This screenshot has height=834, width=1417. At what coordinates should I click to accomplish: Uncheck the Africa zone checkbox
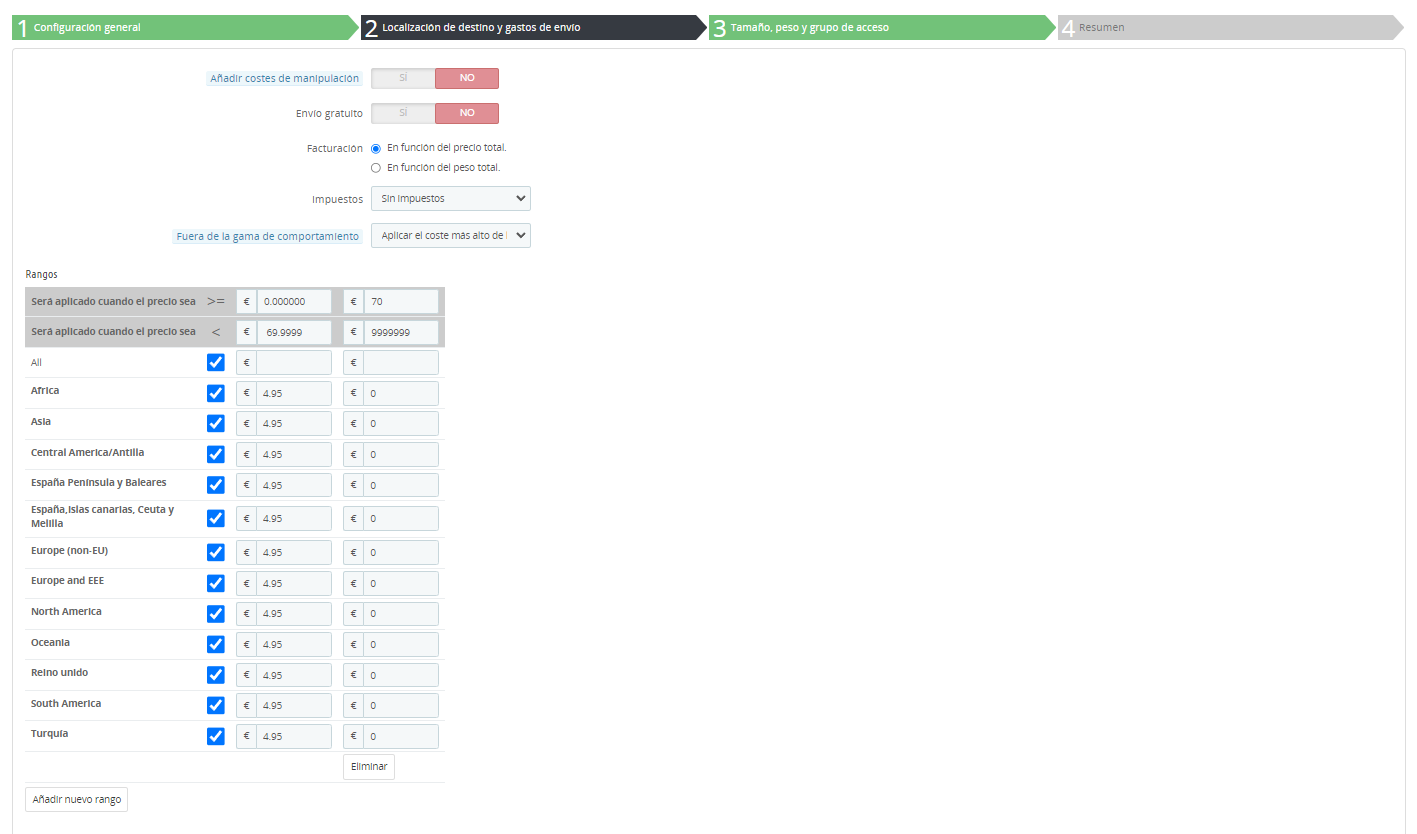tap(215, 393)
